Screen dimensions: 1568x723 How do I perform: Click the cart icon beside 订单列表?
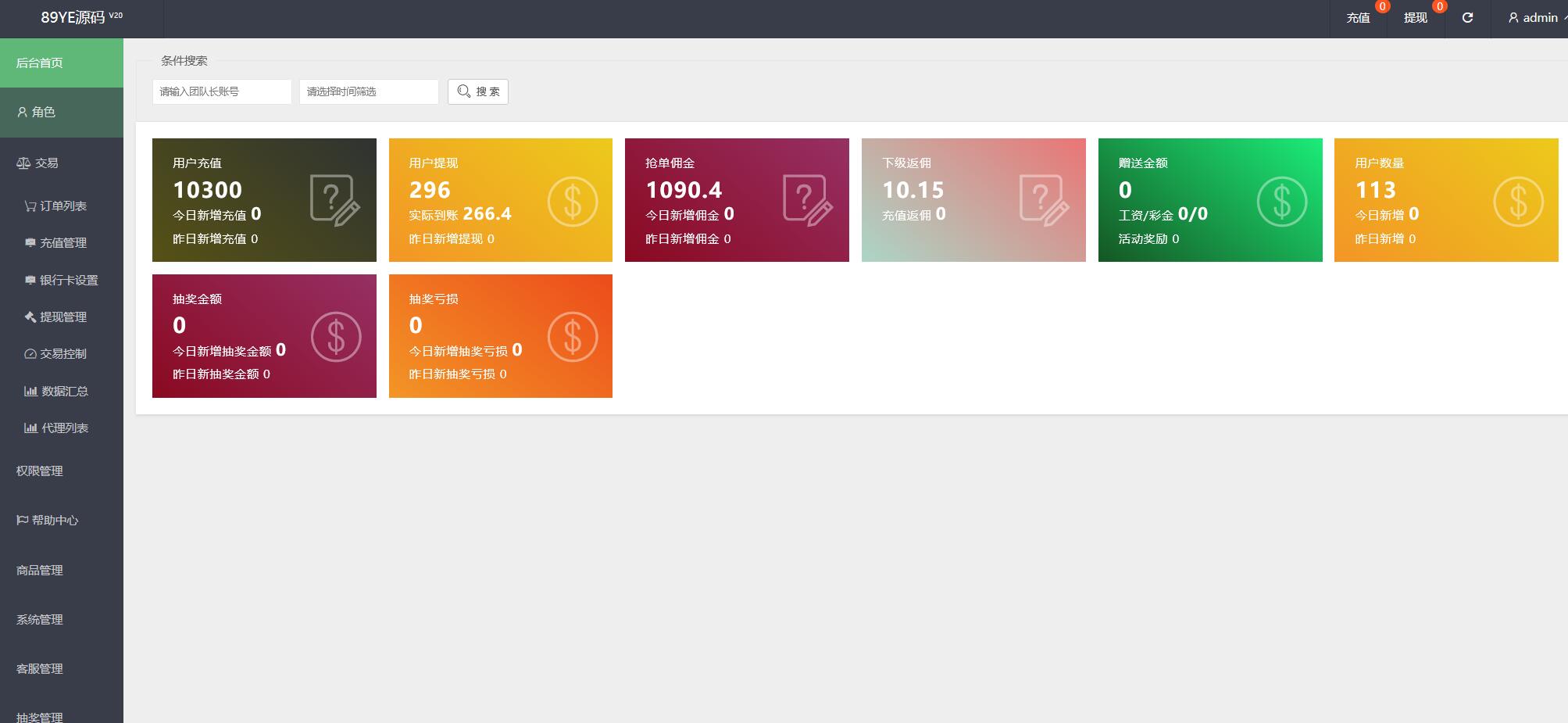(30, 206)
